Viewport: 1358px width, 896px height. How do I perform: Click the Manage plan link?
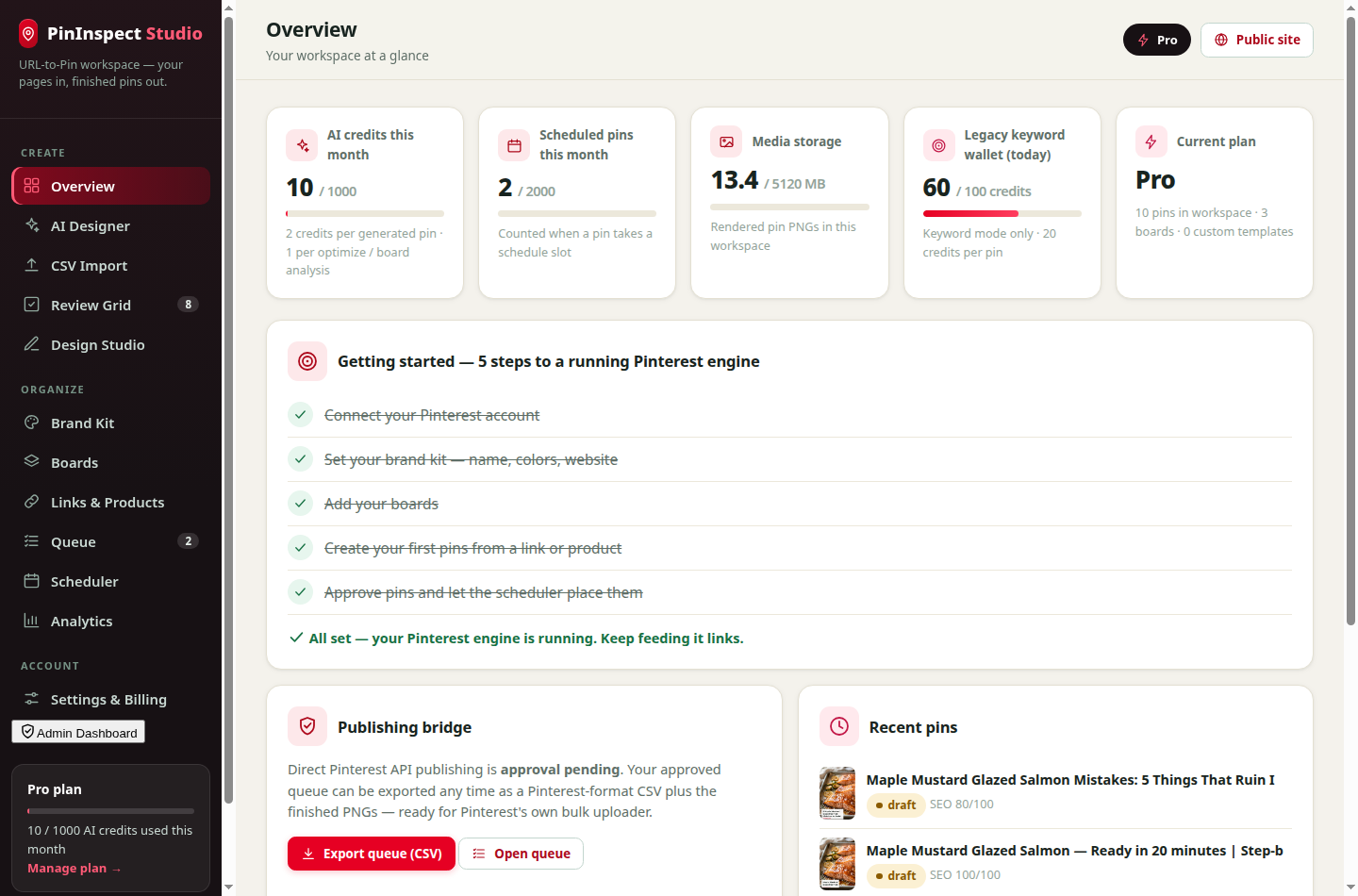[x=75, y=869]
